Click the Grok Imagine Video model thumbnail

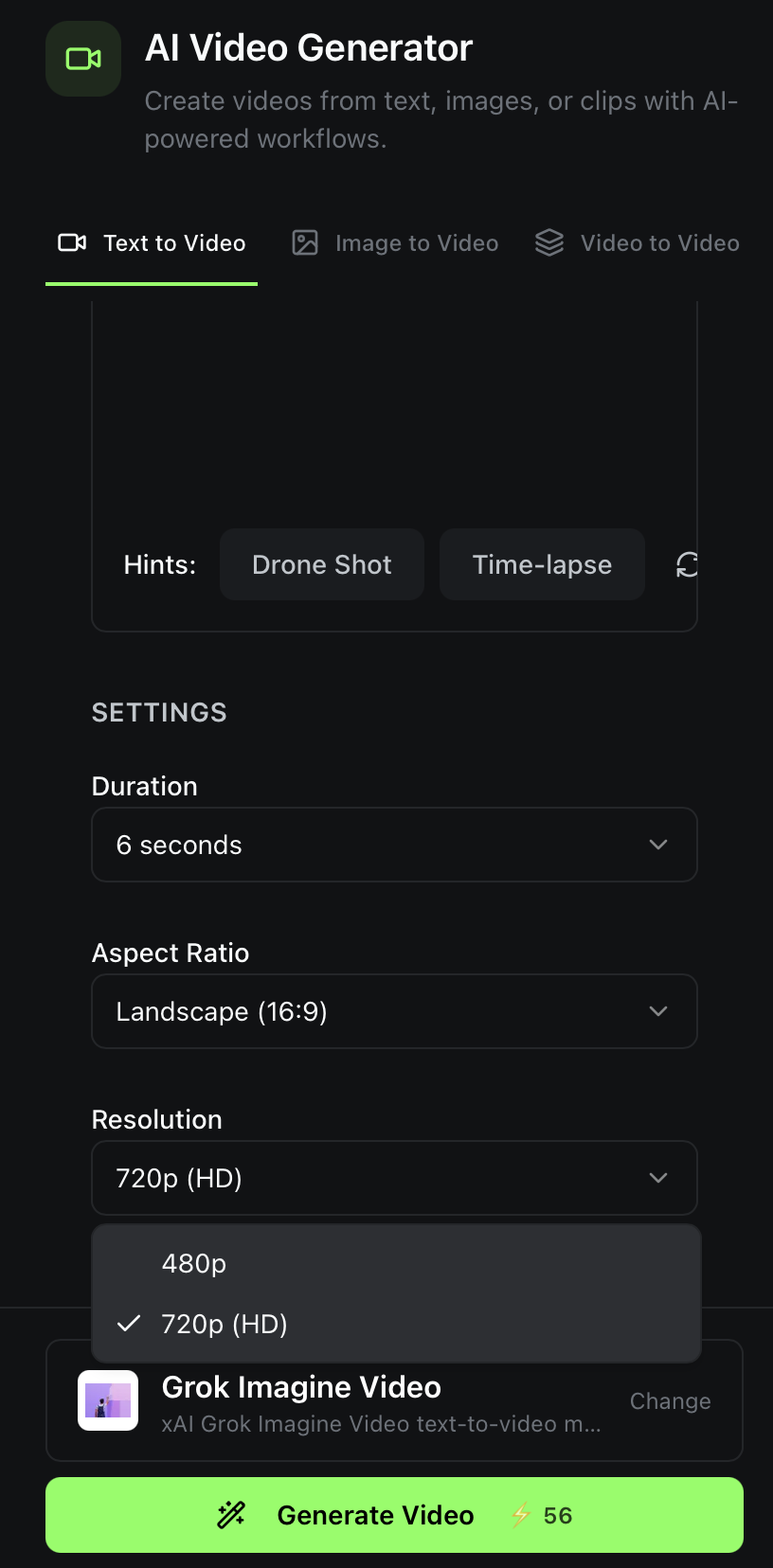(x=108, y=1400)
